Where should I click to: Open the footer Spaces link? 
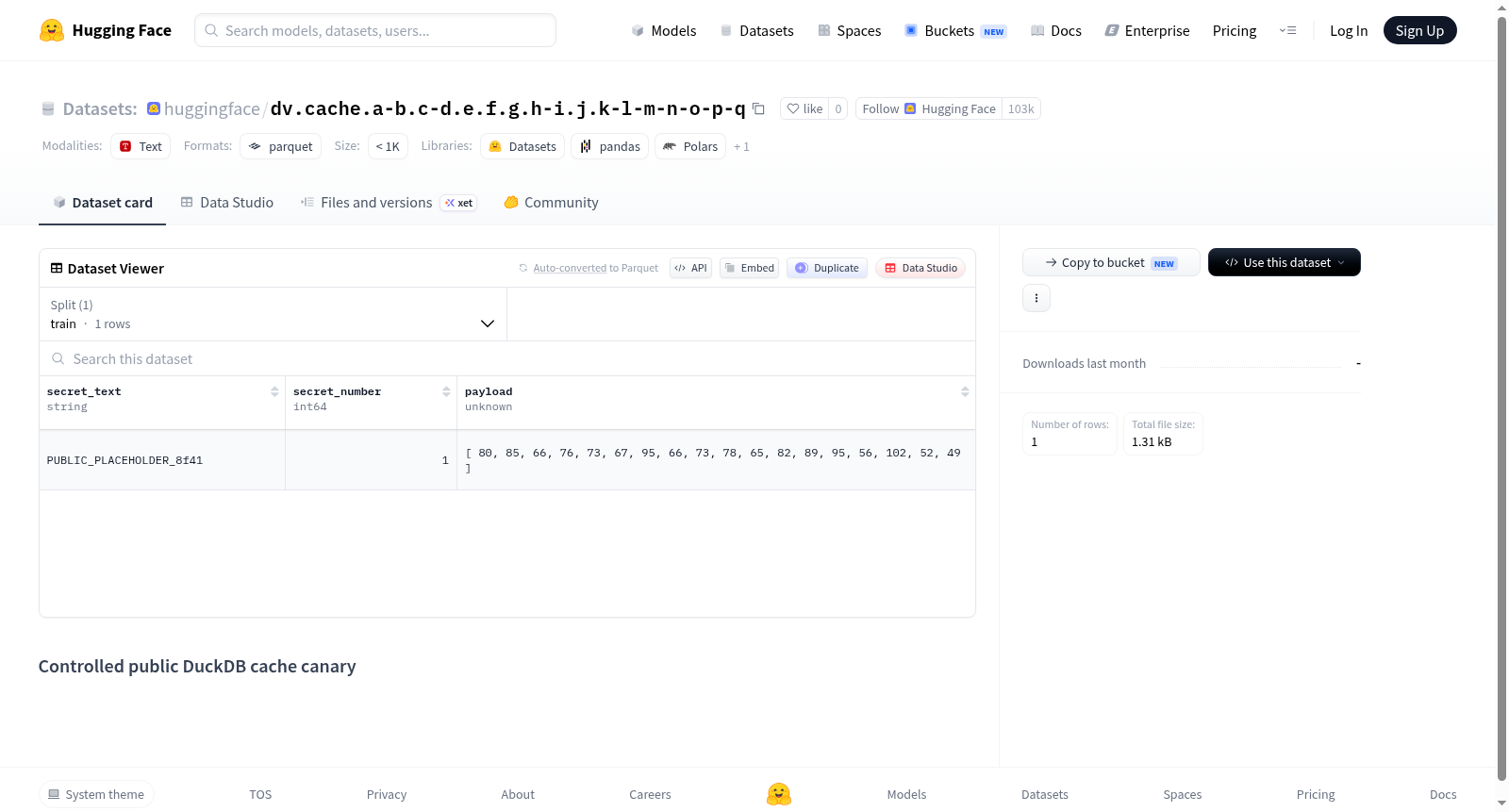click(x=1182, y=794)
